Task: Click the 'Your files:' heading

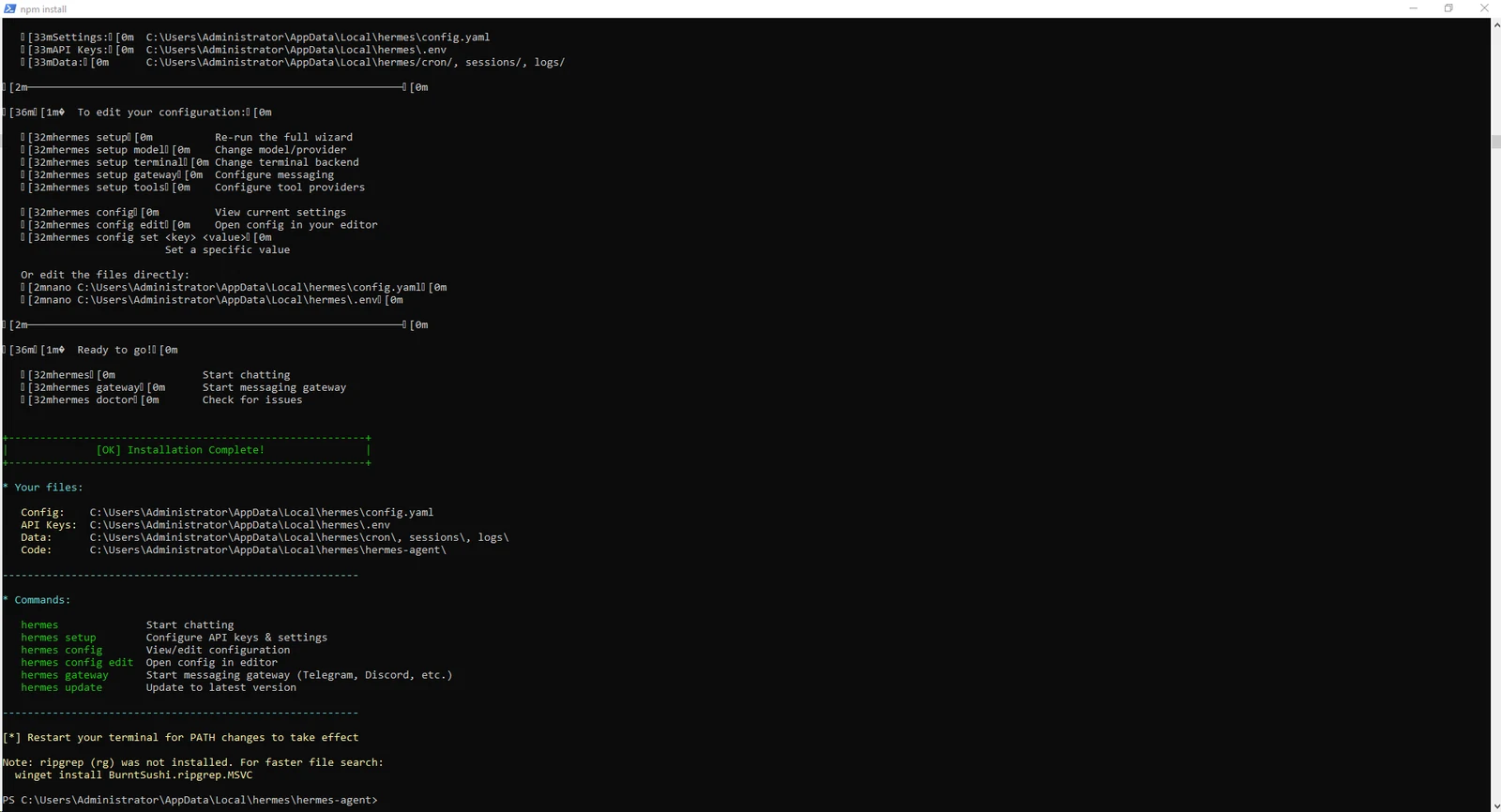Action: tap(49, 488)
